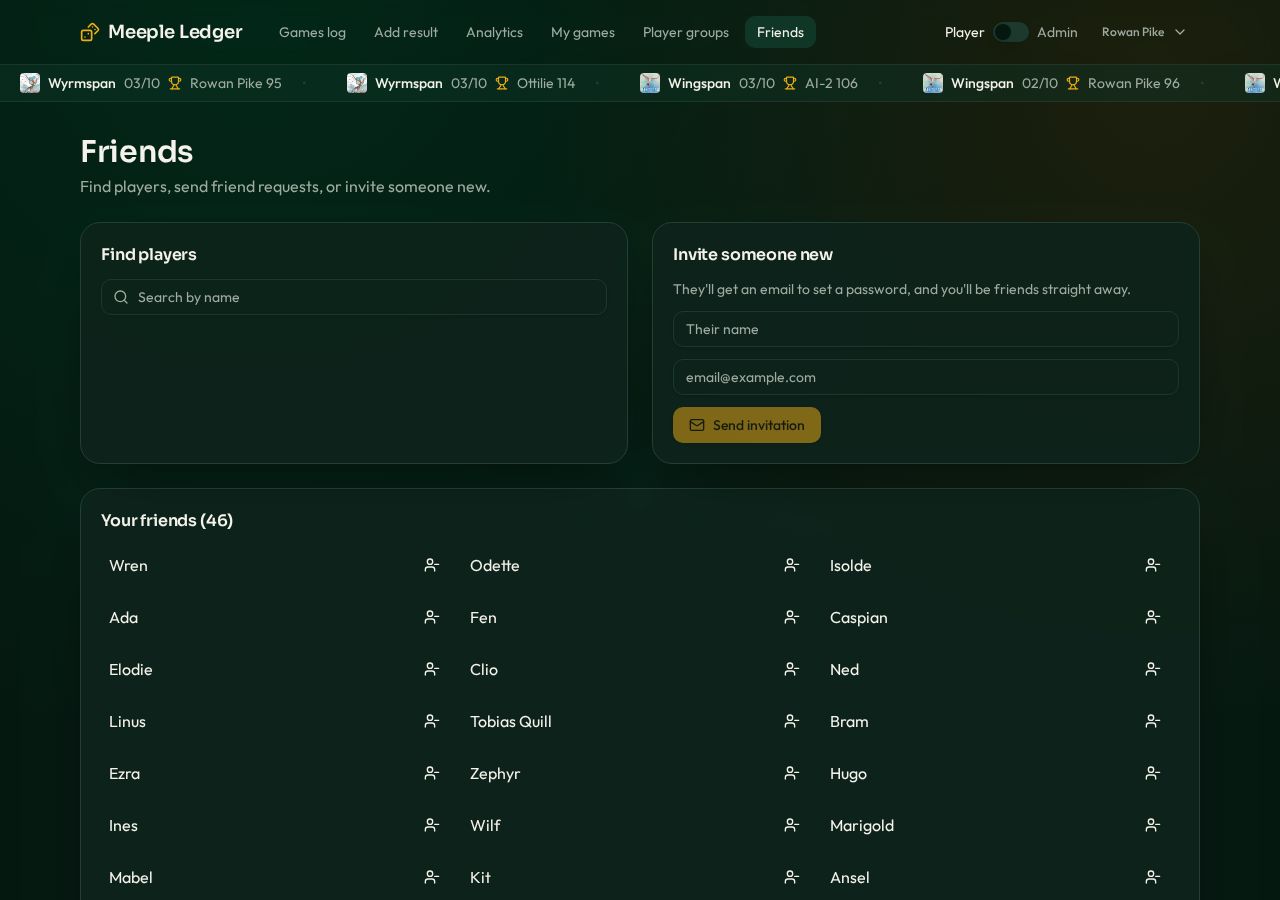Screen dimensions: 1280x900
Task: Remove Bram from friends
Action: (x=1153, y=721)
